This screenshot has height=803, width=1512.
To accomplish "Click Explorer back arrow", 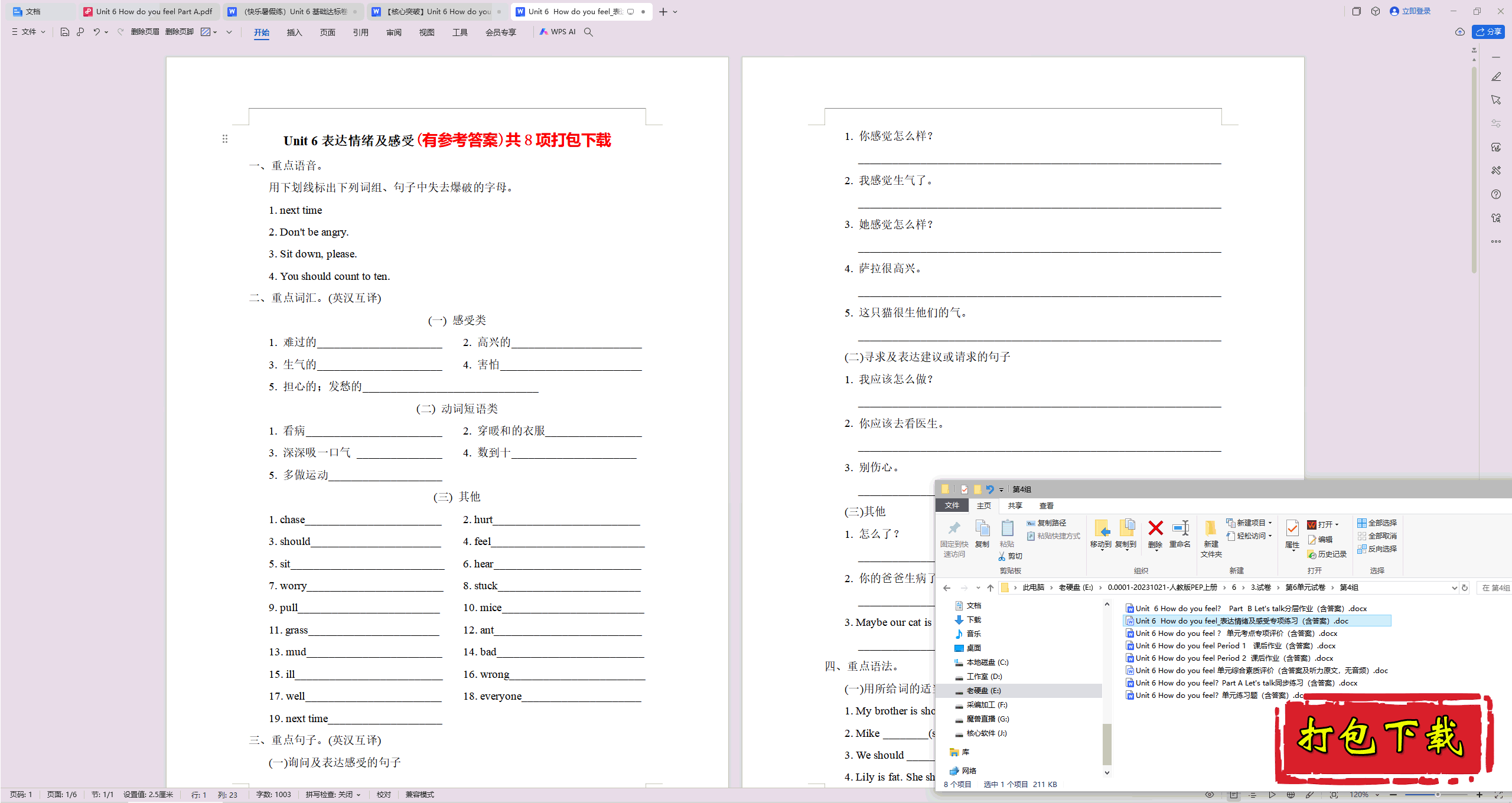I will 947,587.
